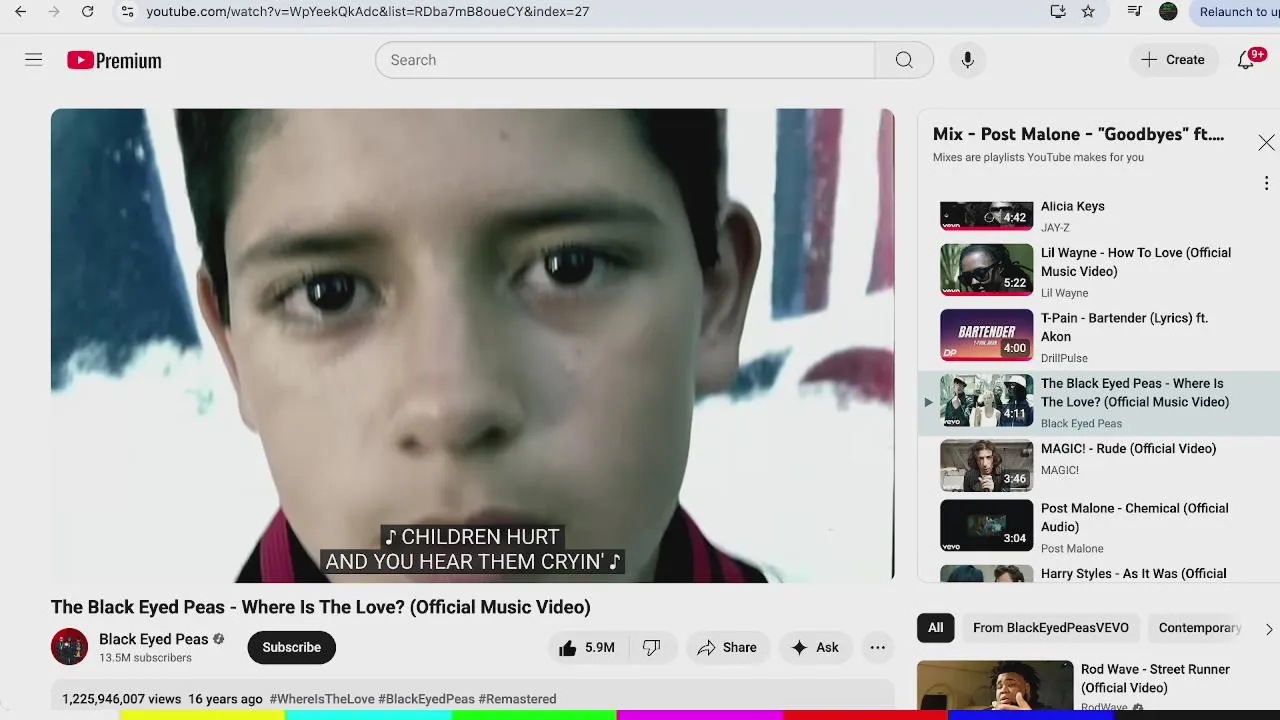Click the #BlackEyedPeas hashtag
This screenshot has width=1280, height=720.
tap(426, 699)
